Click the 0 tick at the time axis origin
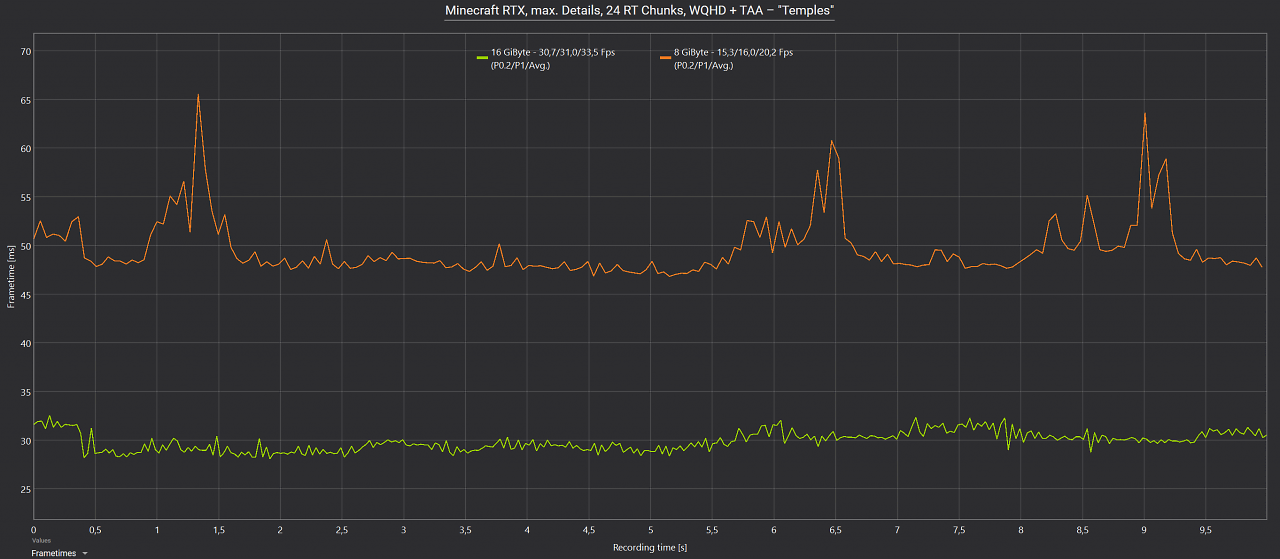The image size is (1280, 559). (34, 530)
